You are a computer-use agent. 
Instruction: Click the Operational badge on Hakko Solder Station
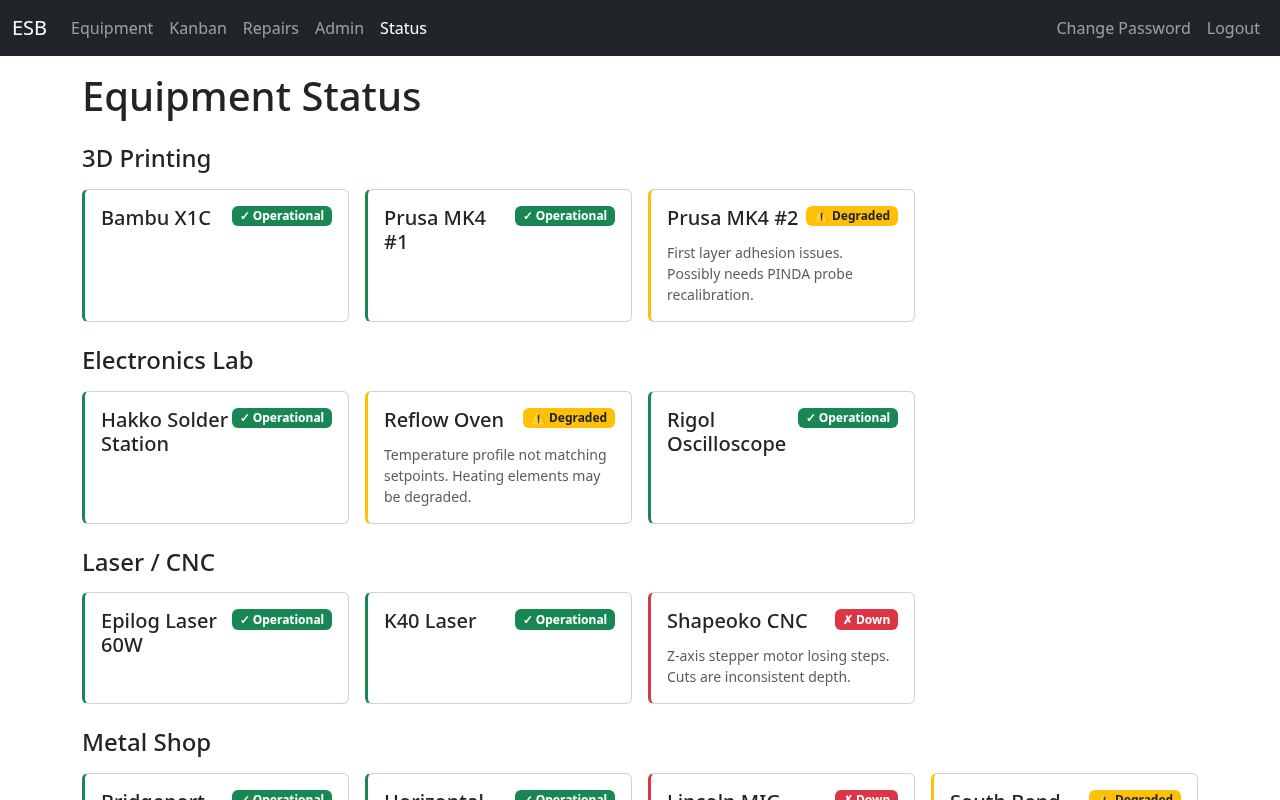[x=282, y=417]
